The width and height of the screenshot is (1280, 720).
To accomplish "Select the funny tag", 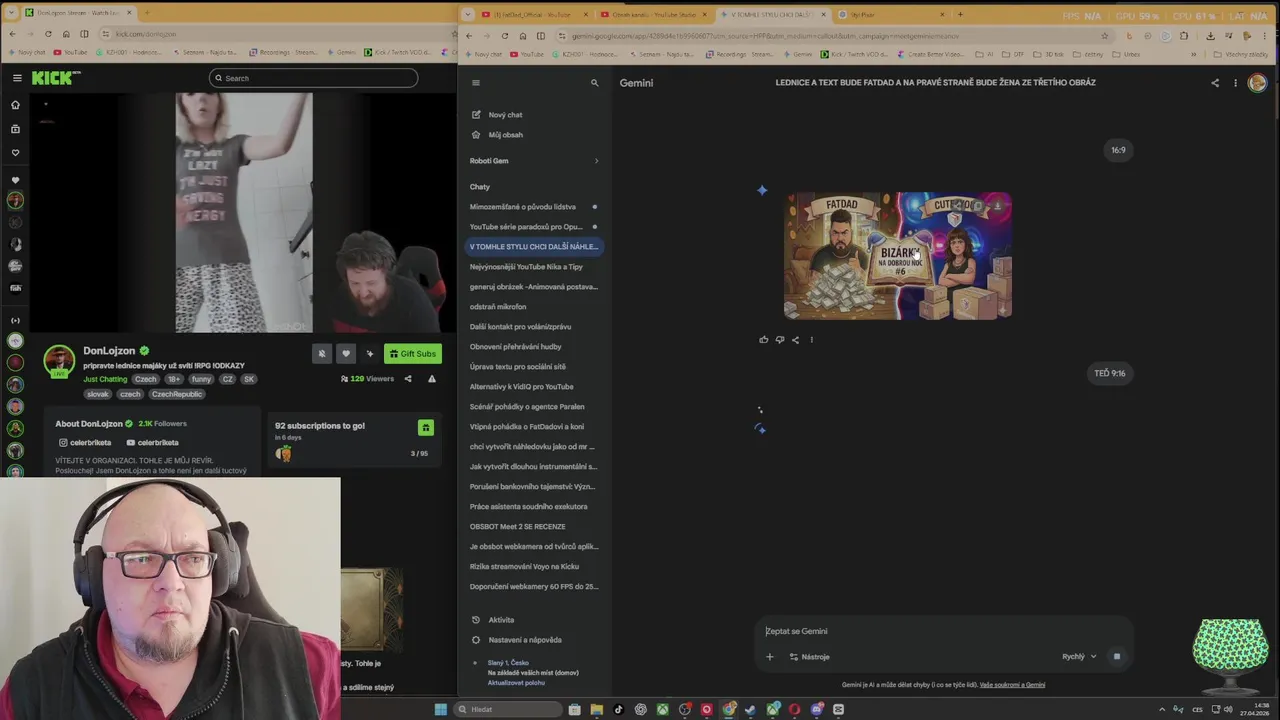I will (202, 379).
